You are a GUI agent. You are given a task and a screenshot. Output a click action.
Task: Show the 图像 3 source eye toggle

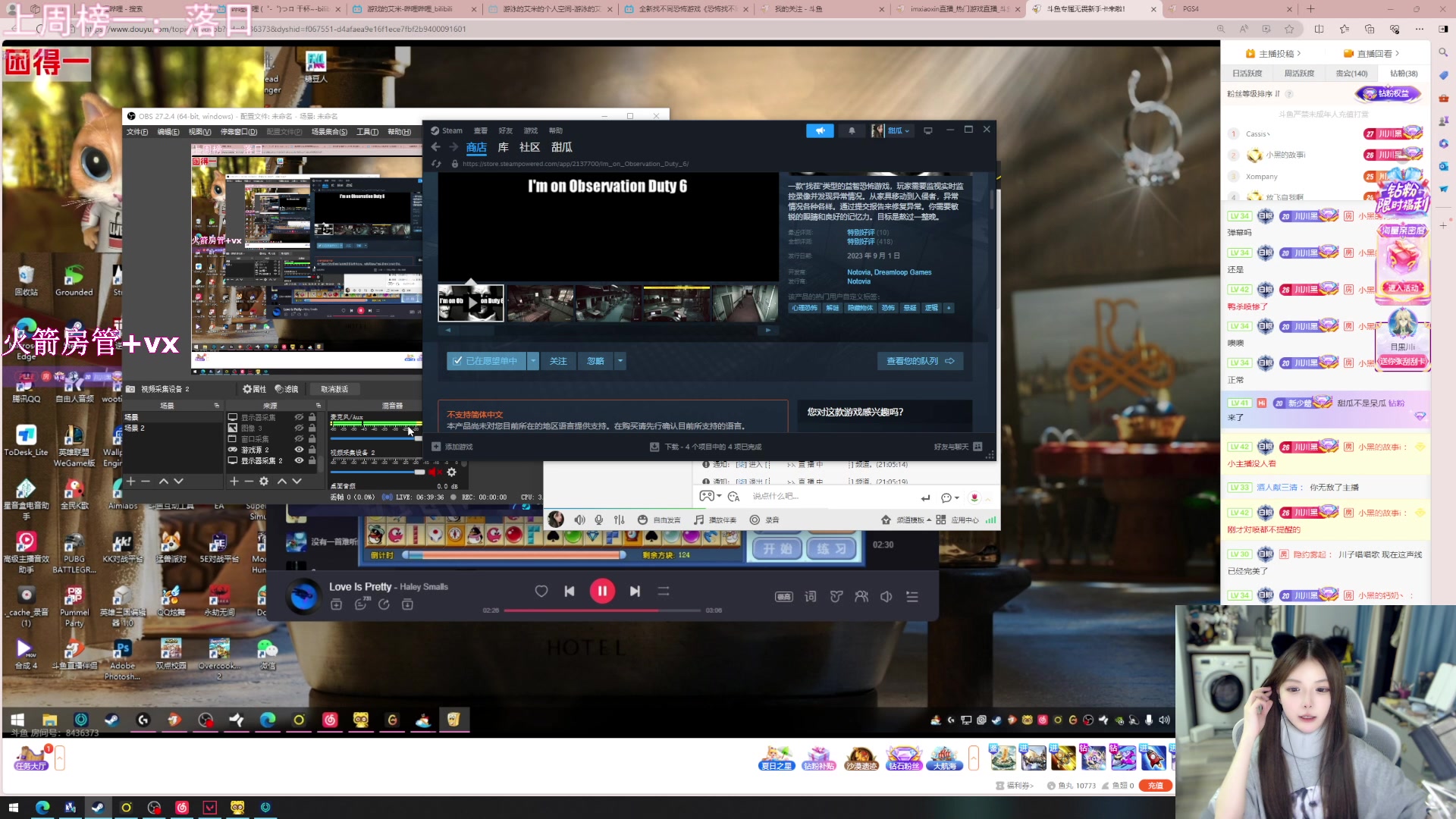(299, 428)
